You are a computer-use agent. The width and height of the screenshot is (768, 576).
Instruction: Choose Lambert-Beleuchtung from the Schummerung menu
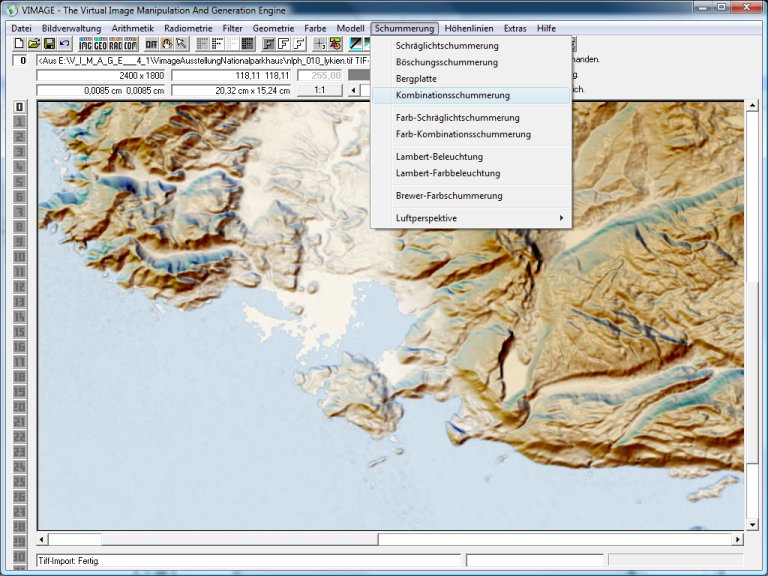pyautogui.click(x=439, y=157)
